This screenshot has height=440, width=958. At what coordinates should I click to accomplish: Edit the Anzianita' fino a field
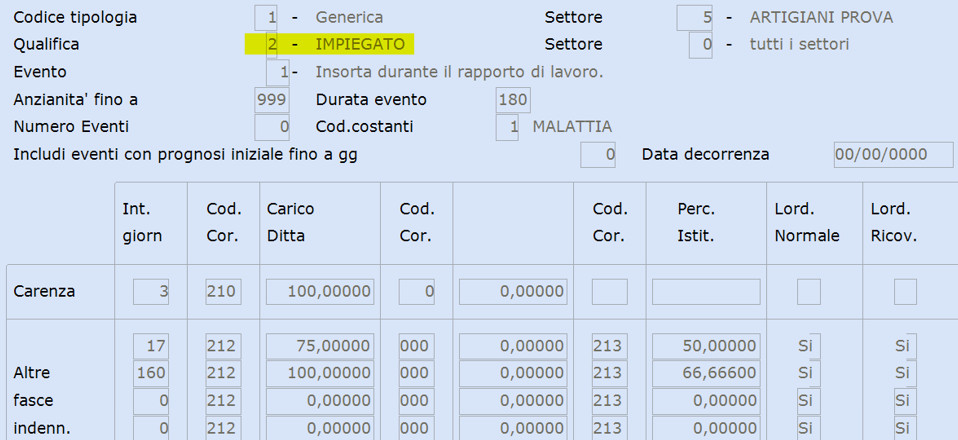click(272, 100)
